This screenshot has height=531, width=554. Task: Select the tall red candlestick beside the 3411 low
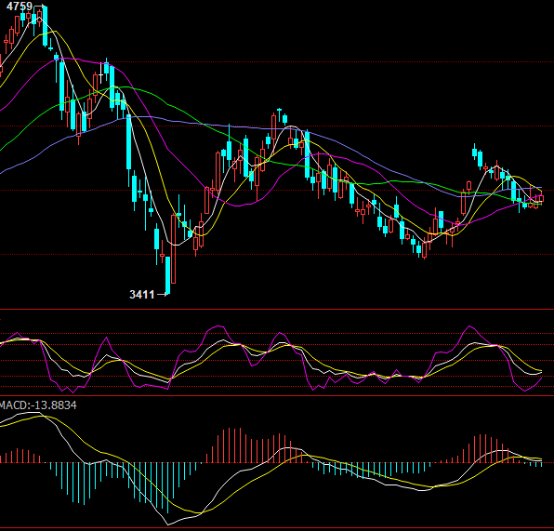pos(173,249)
